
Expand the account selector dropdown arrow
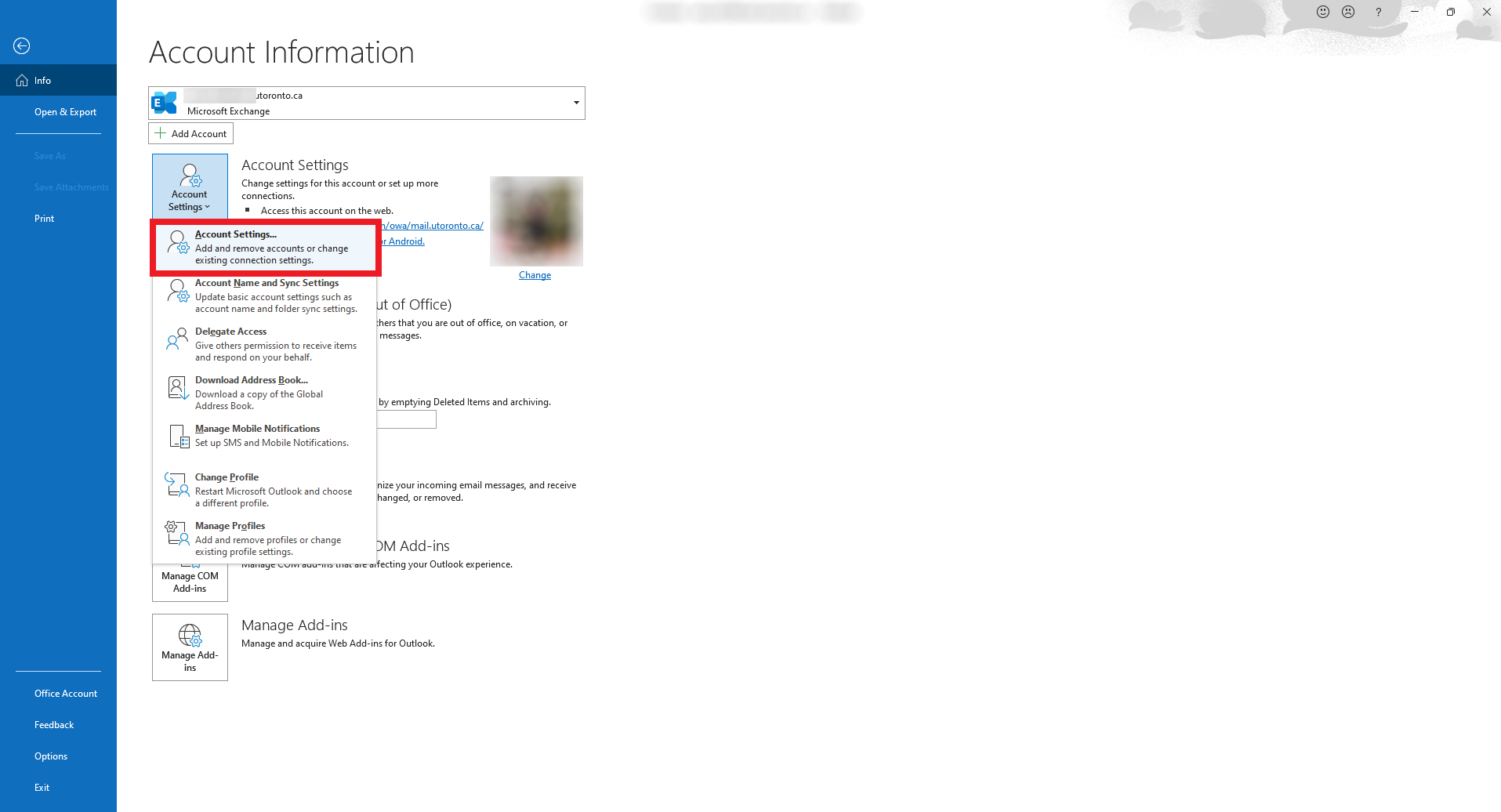pyautogui.click(x=576, y=103)
